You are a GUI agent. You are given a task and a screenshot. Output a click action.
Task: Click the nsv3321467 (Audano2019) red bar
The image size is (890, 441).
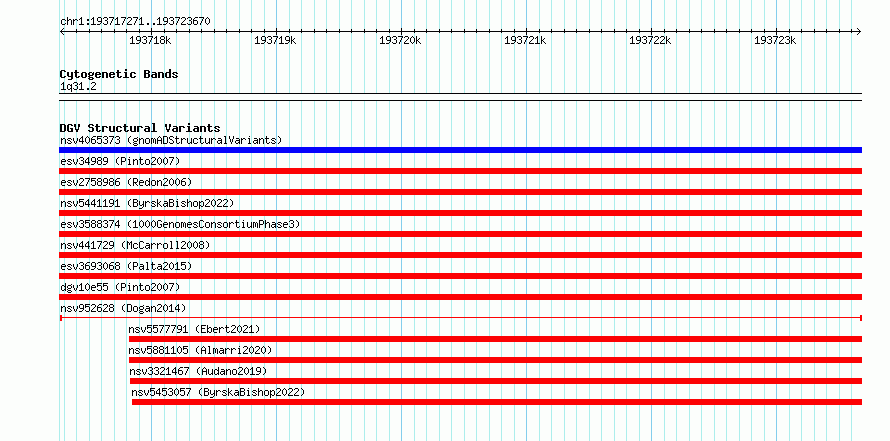[496, 381]
